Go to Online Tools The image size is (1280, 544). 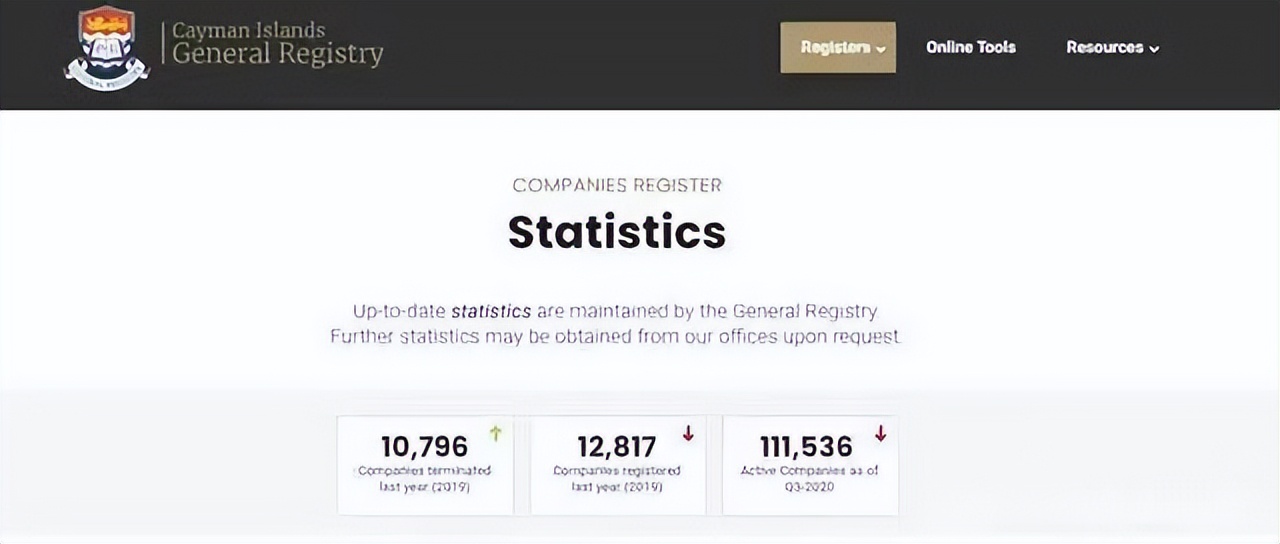970,47
